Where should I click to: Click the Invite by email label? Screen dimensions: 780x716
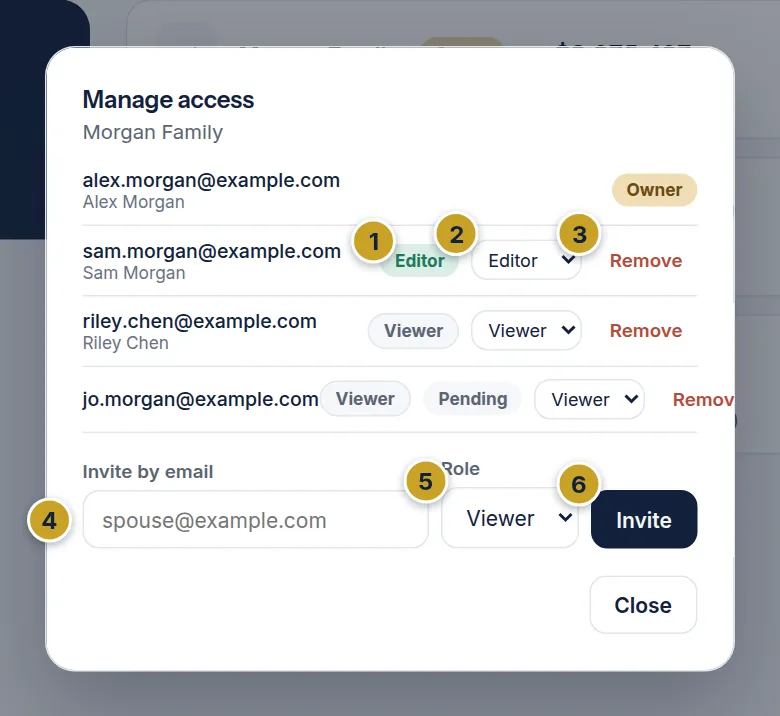point(148,472)
